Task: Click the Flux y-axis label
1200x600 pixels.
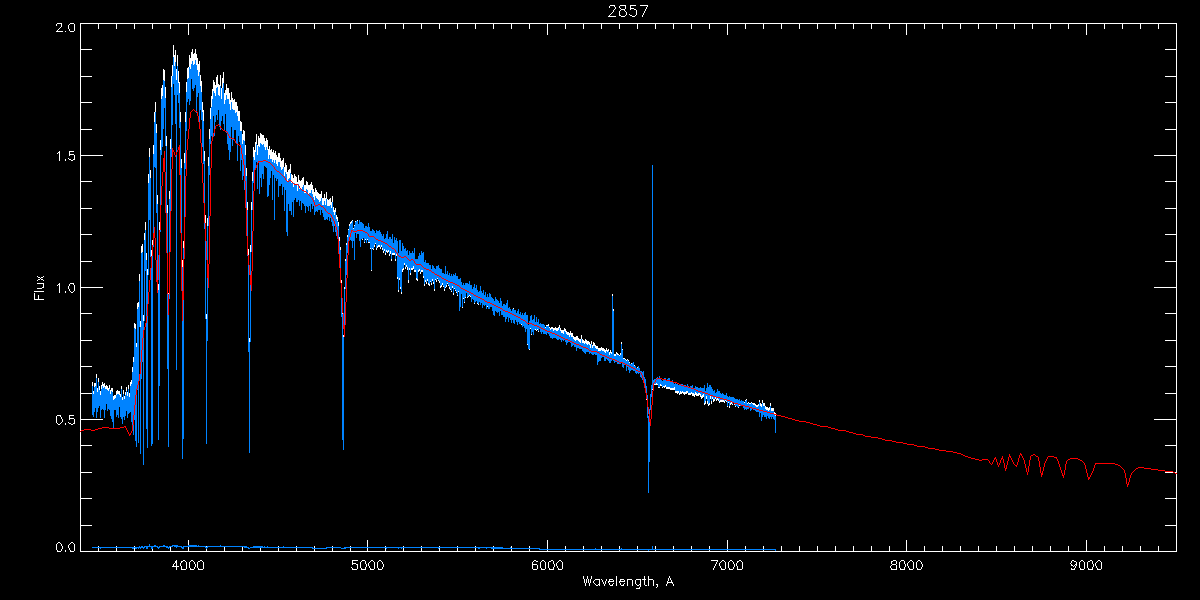Action: (x=39, y=288)
